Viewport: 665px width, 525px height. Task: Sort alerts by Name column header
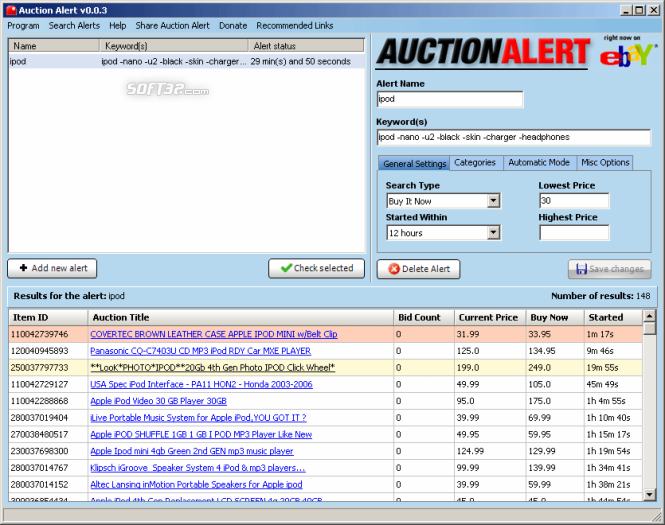pos(54,46)
